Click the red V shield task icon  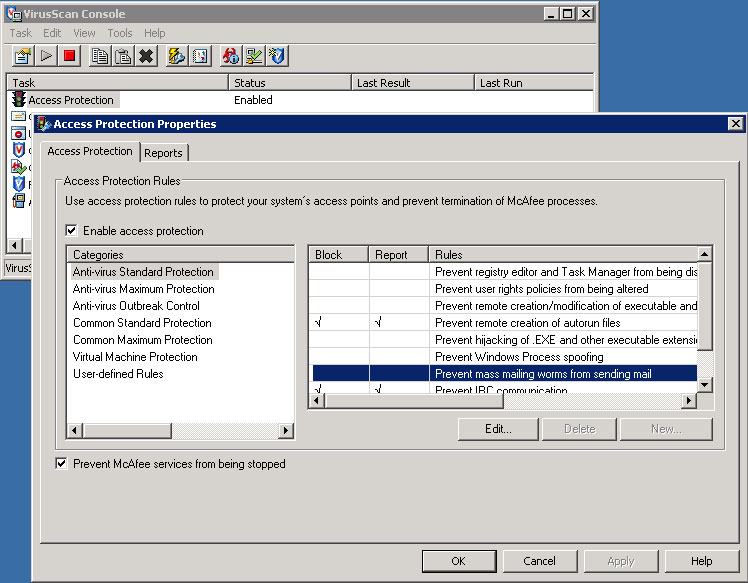point(18,150)
